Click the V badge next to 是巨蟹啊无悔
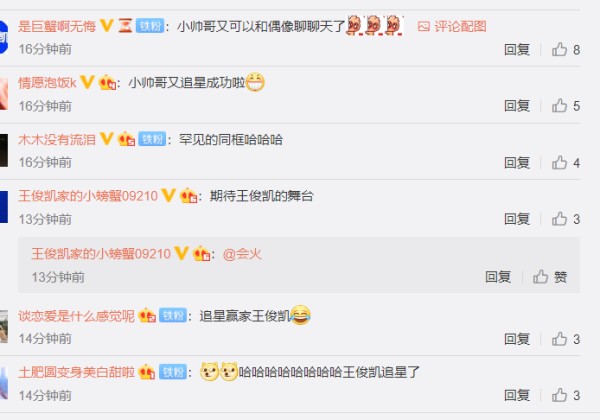The height and width of the screenshot is (420, 600). pyautogui.click(x=106, y=26)
